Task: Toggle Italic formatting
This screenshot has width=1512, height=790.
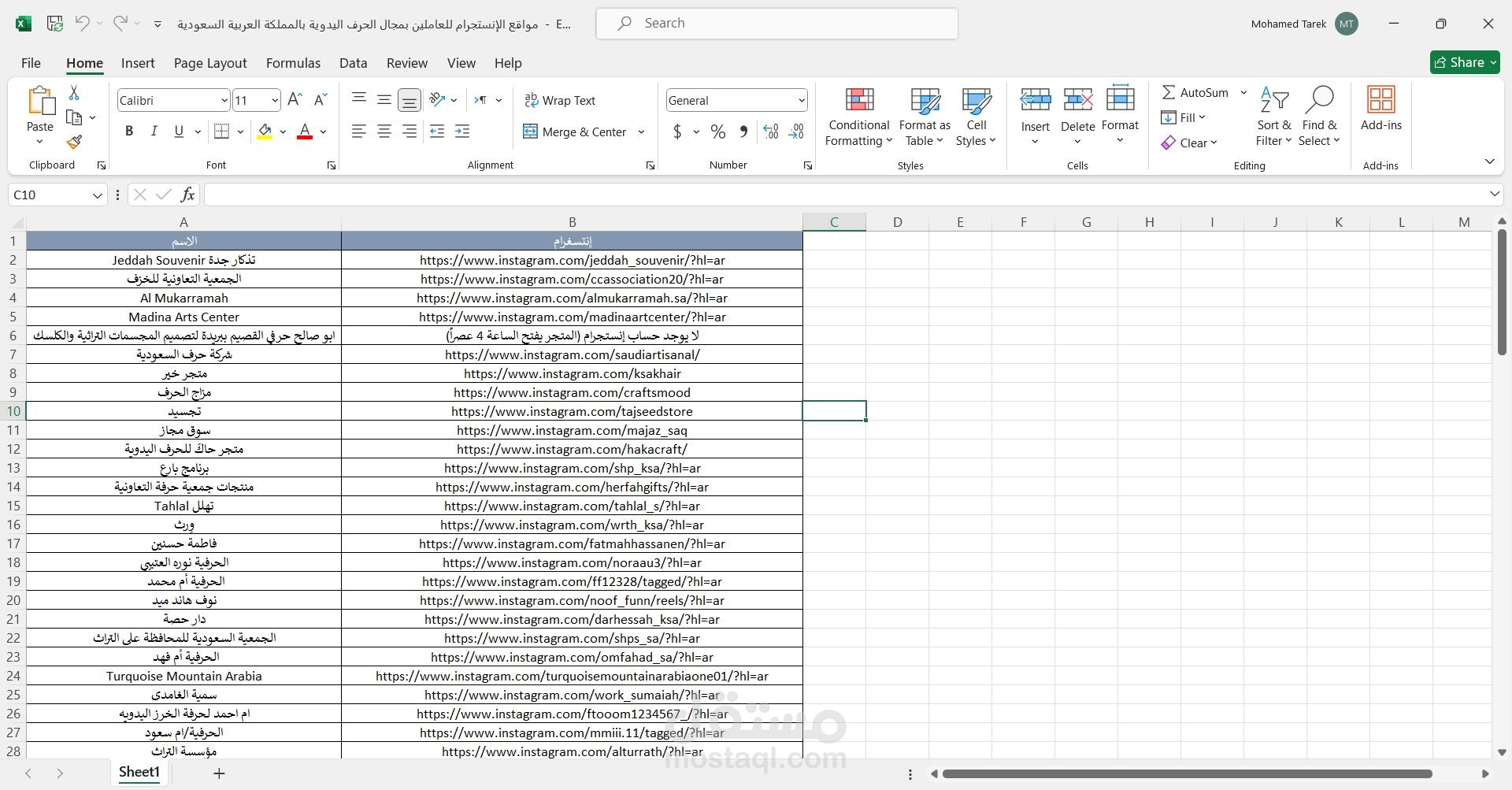Action: [x=154, y=132]
